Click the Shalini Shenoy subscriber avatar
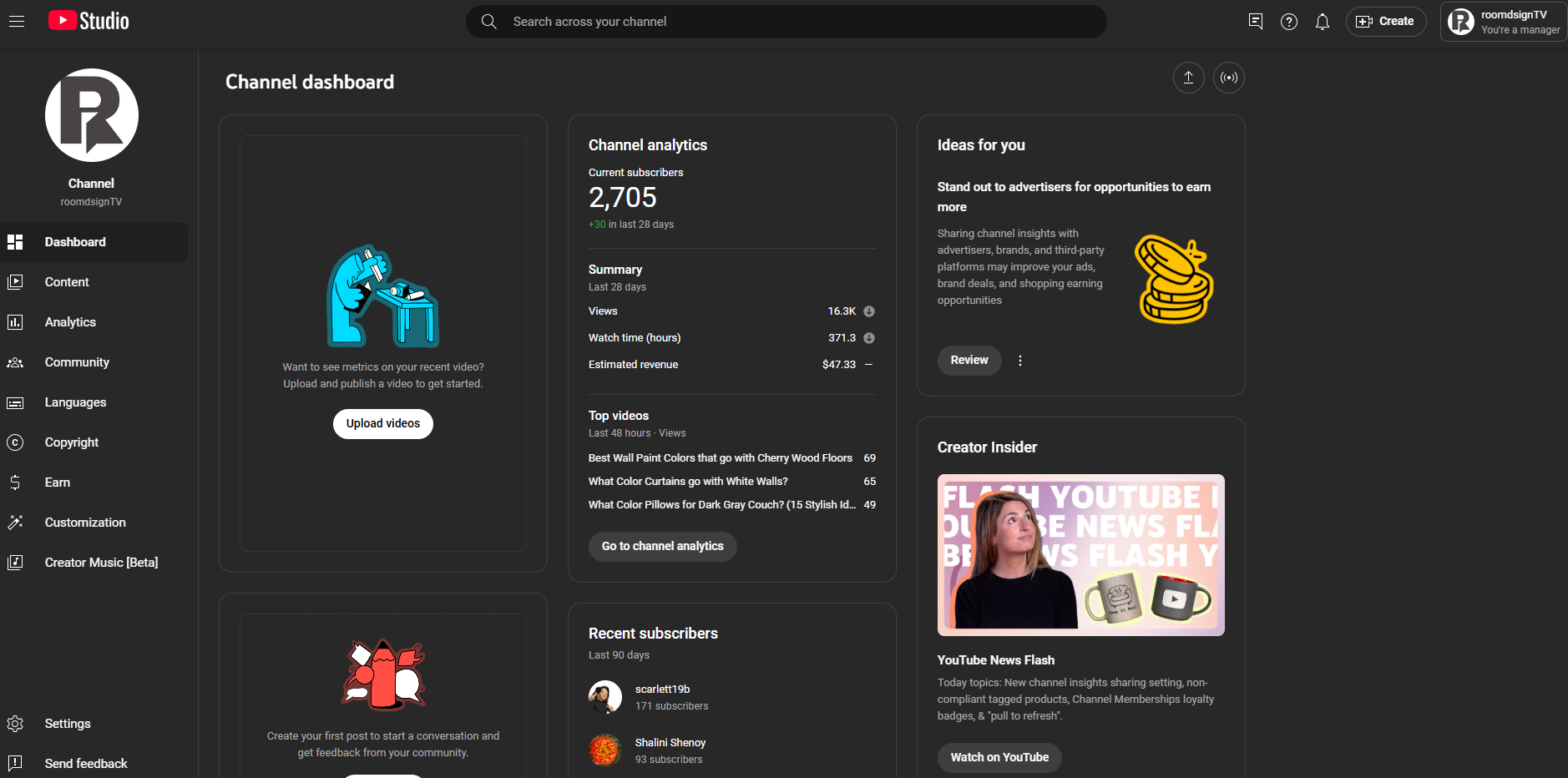 (605, 750)
